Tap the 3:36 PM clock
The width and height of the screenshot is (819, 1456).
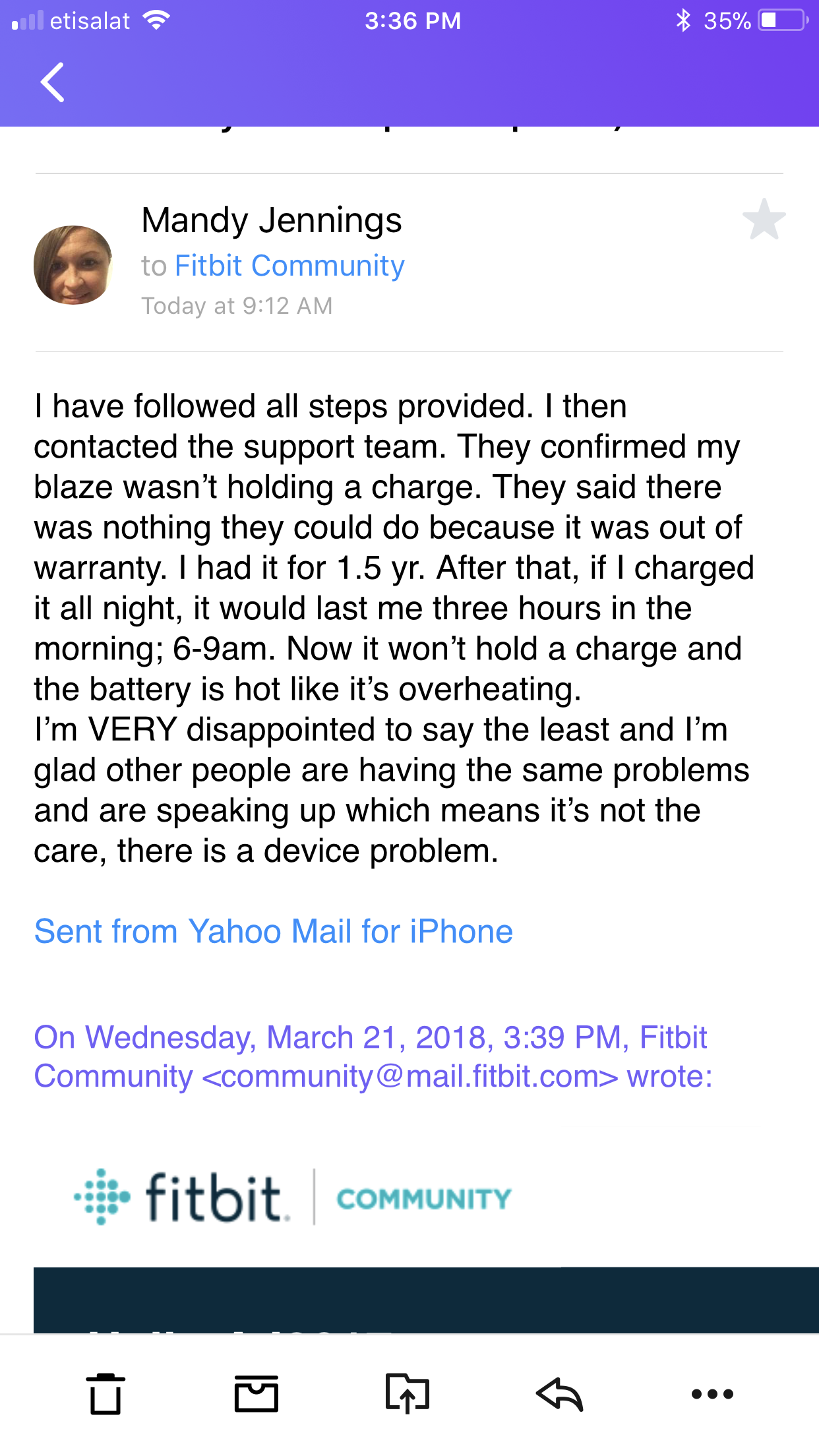[x=413, y=20]
